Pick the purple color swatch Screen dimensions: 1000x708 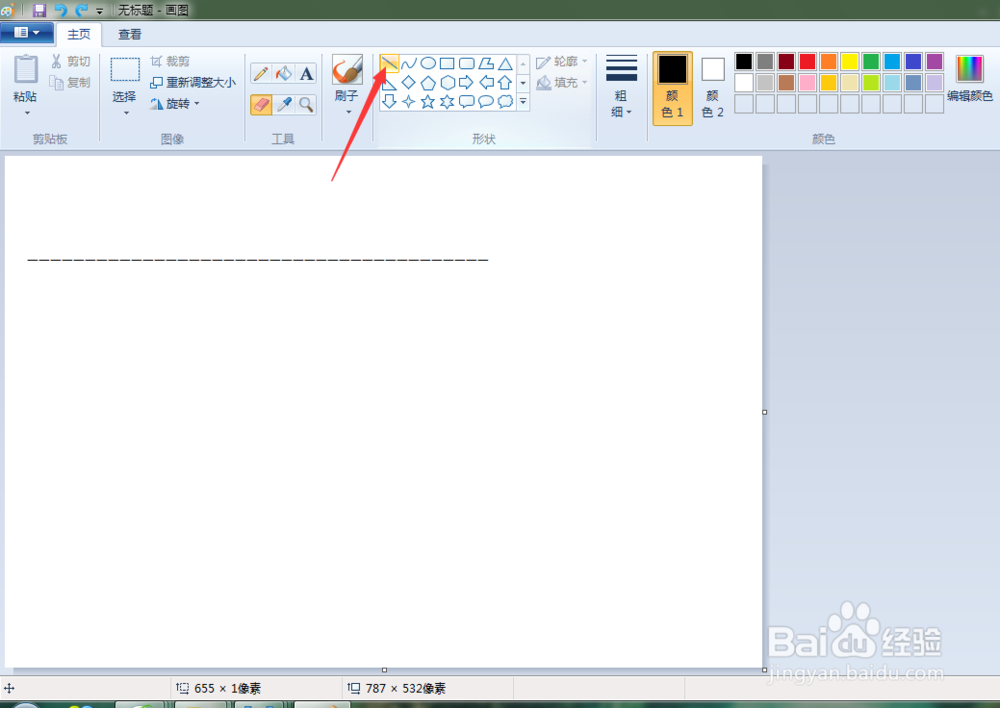point(934,61)
